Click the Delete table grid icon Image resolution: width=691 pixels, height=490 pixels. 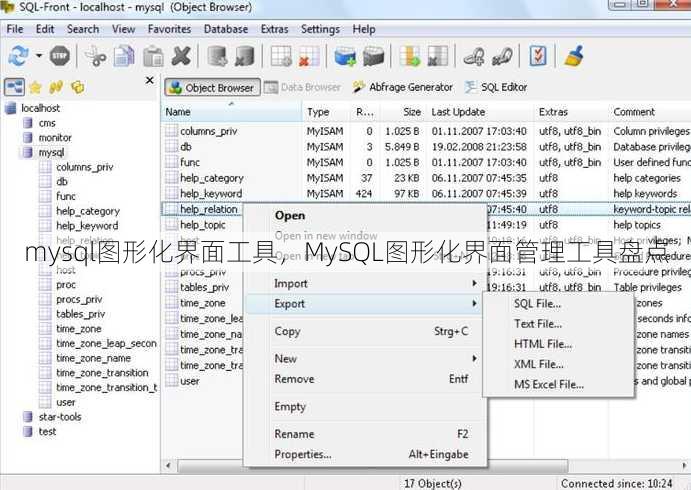[x=309, y=56]
